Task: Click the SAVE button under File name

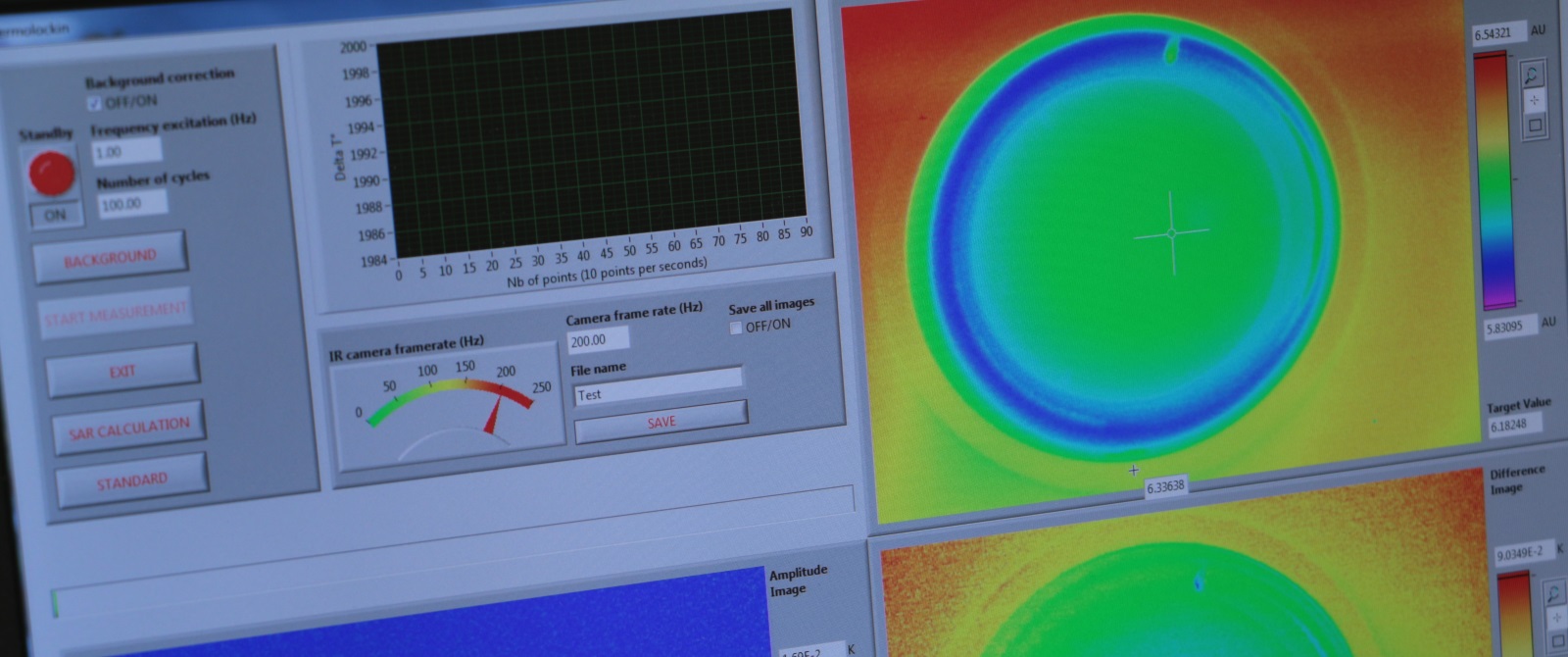Action: [661, 422]
